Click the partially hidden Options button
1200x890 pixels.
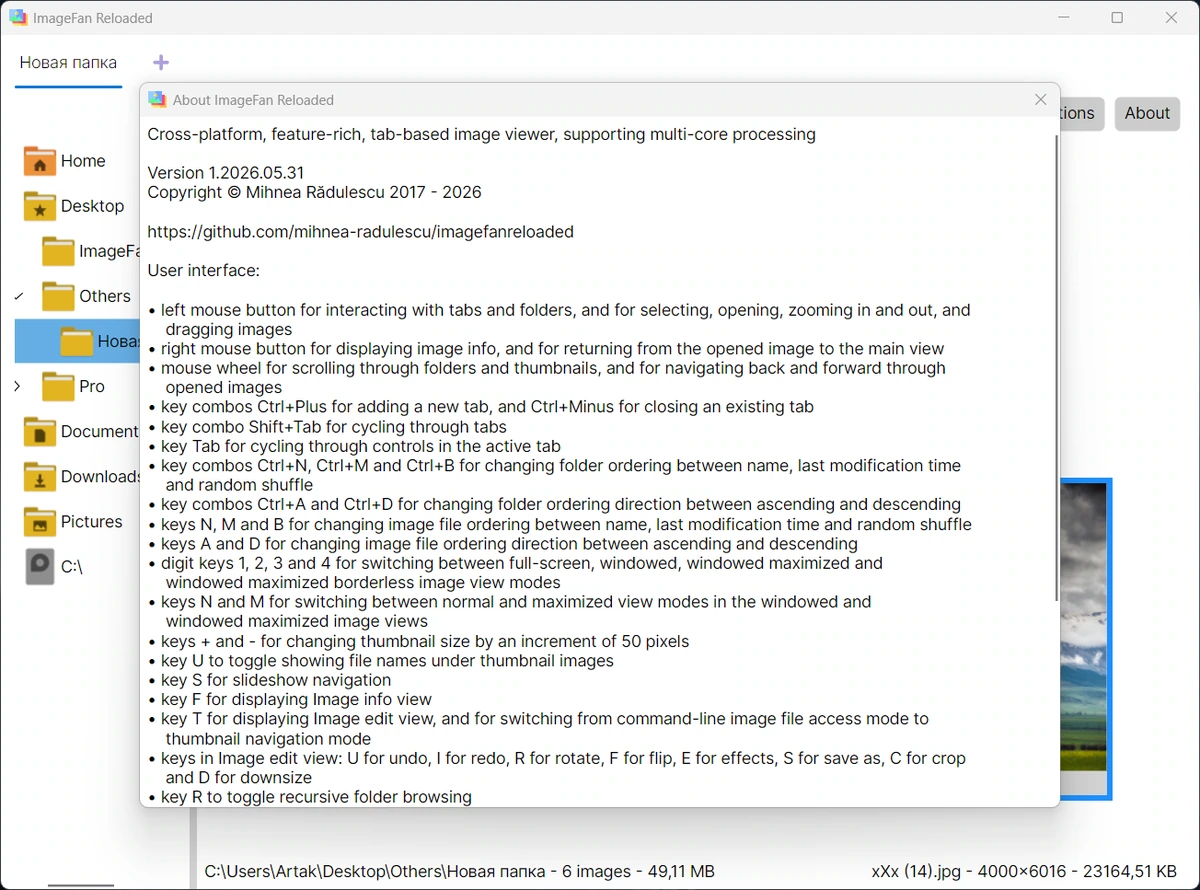[x=1082, y=113]
